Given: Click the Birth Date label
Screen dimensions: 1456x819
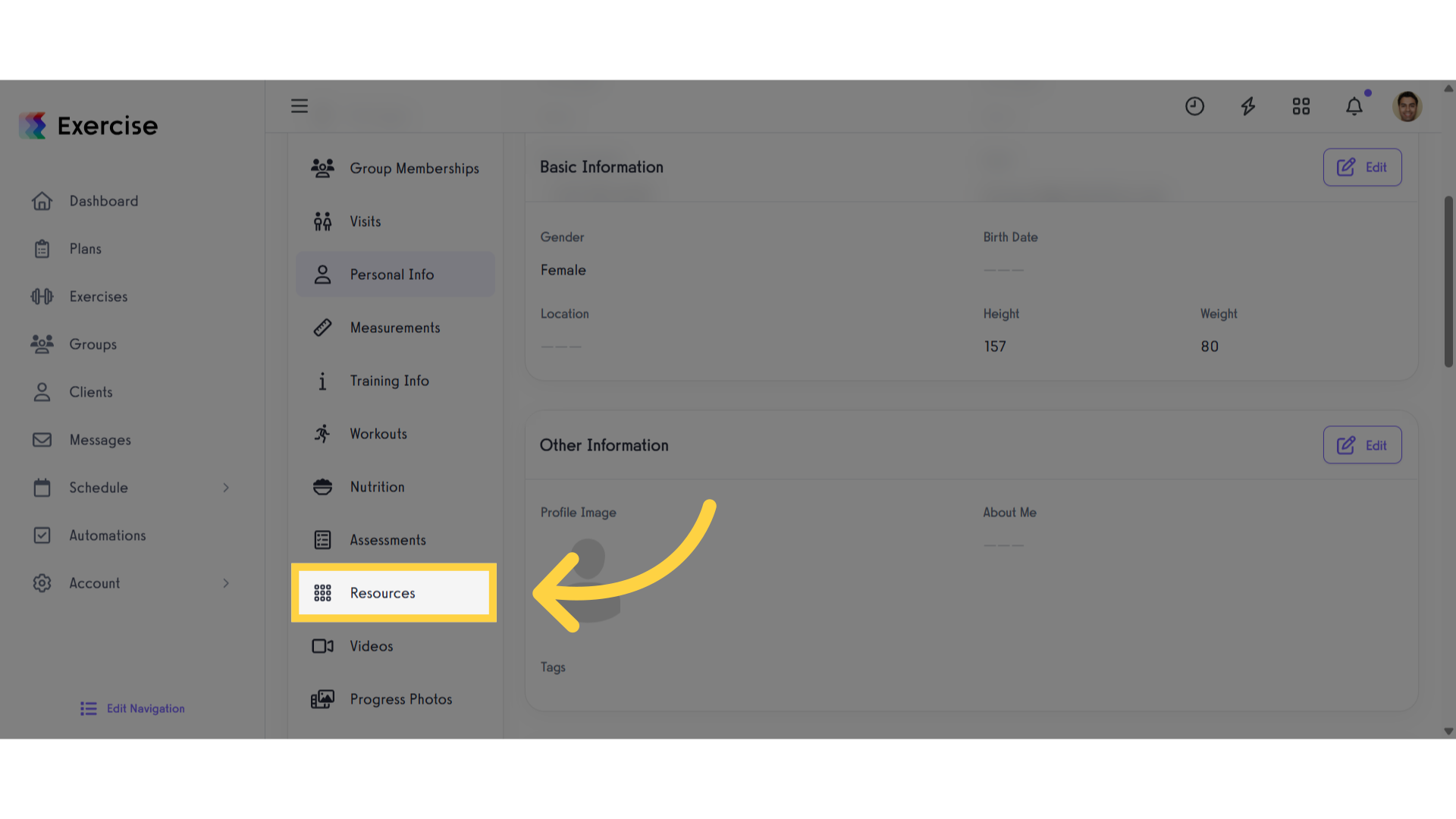Looking at the screenshot, I should tap(1010, 237).
